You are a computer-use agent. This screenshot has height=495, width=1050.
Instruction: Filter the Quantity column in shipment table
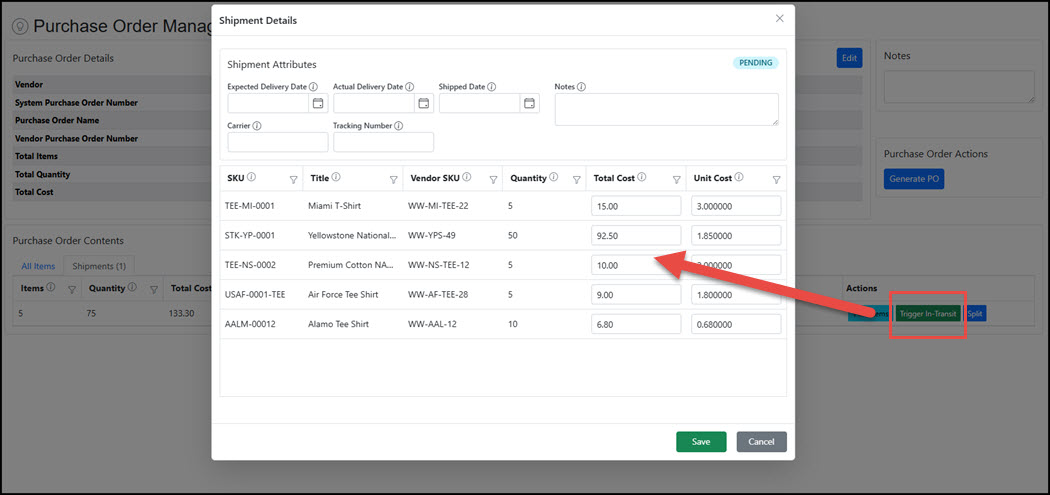577,180
